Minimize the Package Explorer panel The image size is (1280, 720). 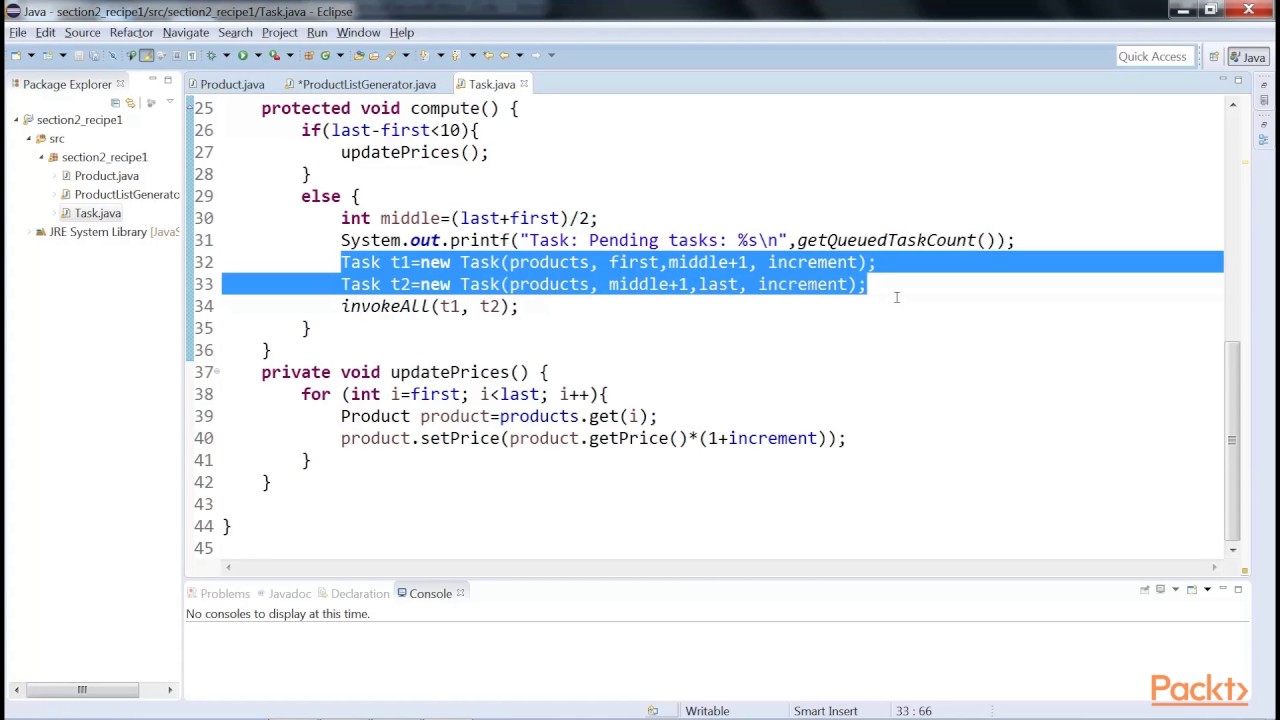click(152, 79)
